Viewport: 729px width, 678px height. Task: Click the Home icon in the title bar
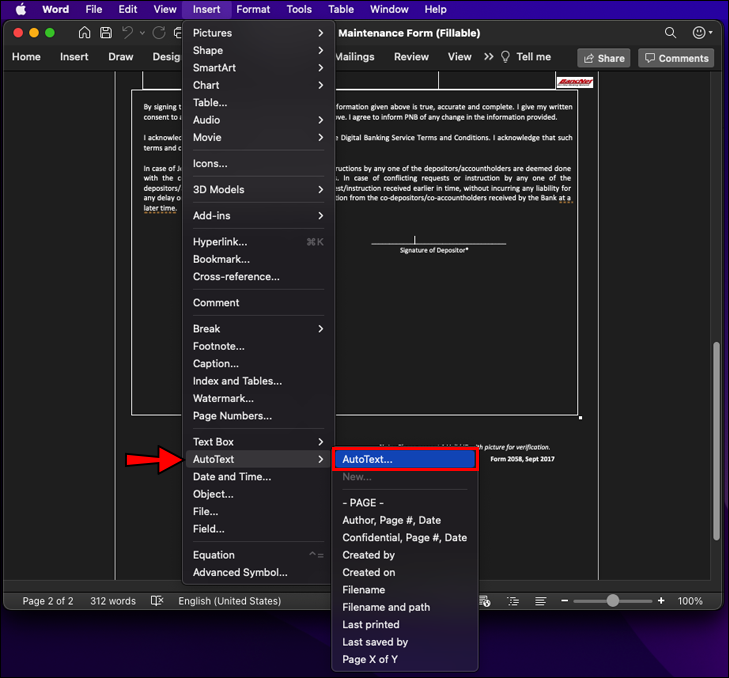84,33
